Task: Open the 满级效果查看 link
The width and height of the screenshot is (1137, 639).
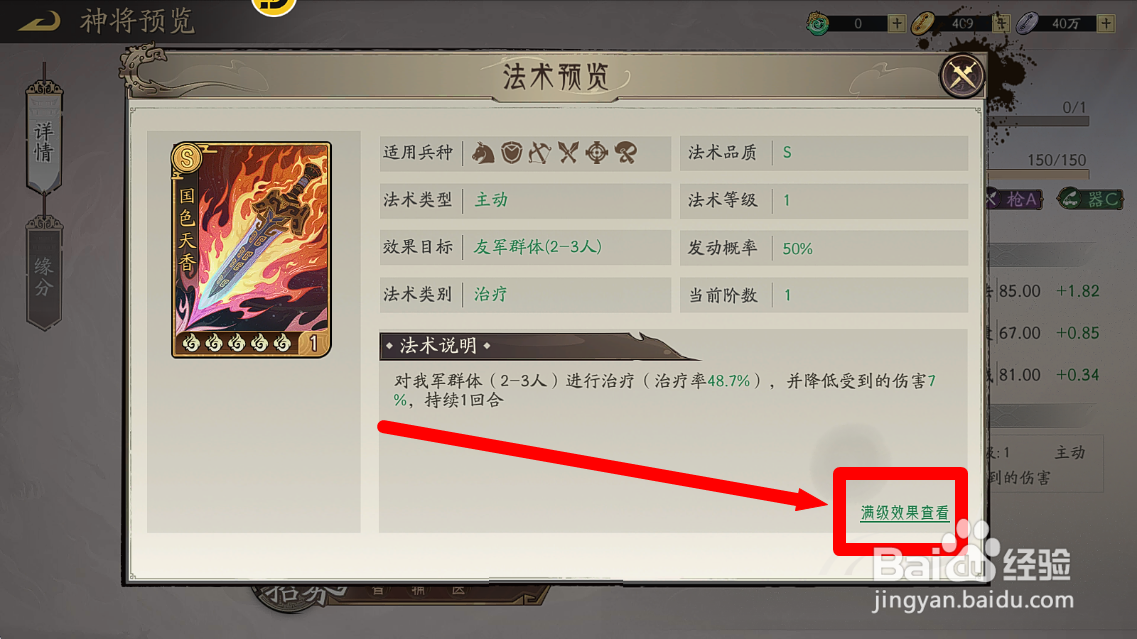Action: [x=904, y=513]
